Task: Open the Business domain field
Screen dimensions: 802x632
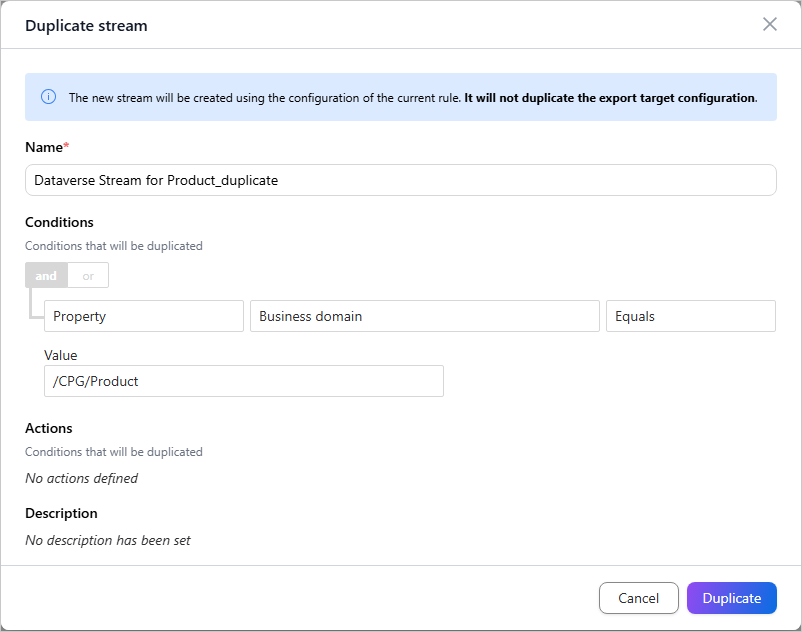Action: tap(425, 316)
